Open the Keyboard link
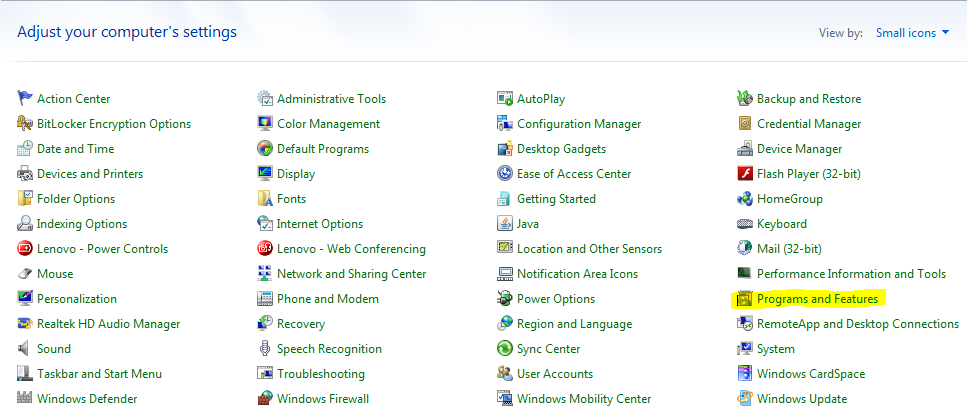Screen dimensions: 967x413 (782, 224)
